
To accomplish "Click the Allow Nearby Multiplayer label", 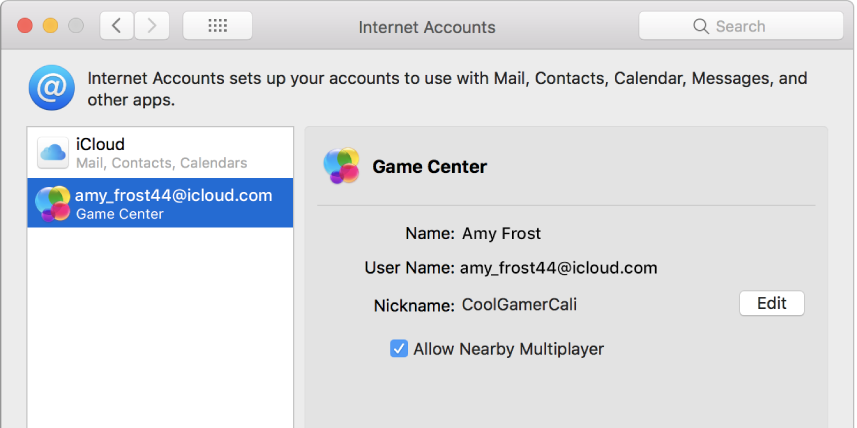I will 508,349.
